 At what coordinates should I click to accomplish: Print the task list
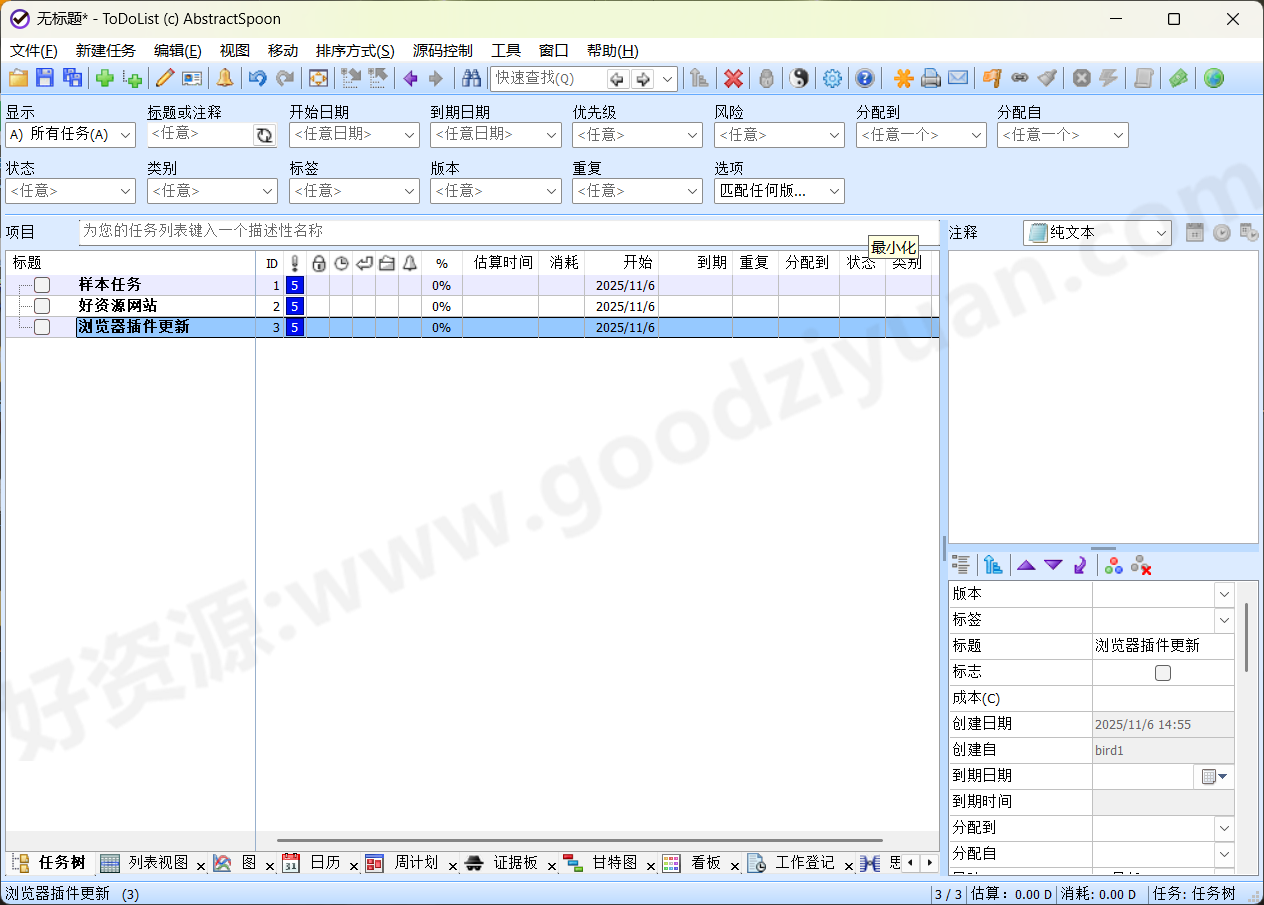pos(930,78)
